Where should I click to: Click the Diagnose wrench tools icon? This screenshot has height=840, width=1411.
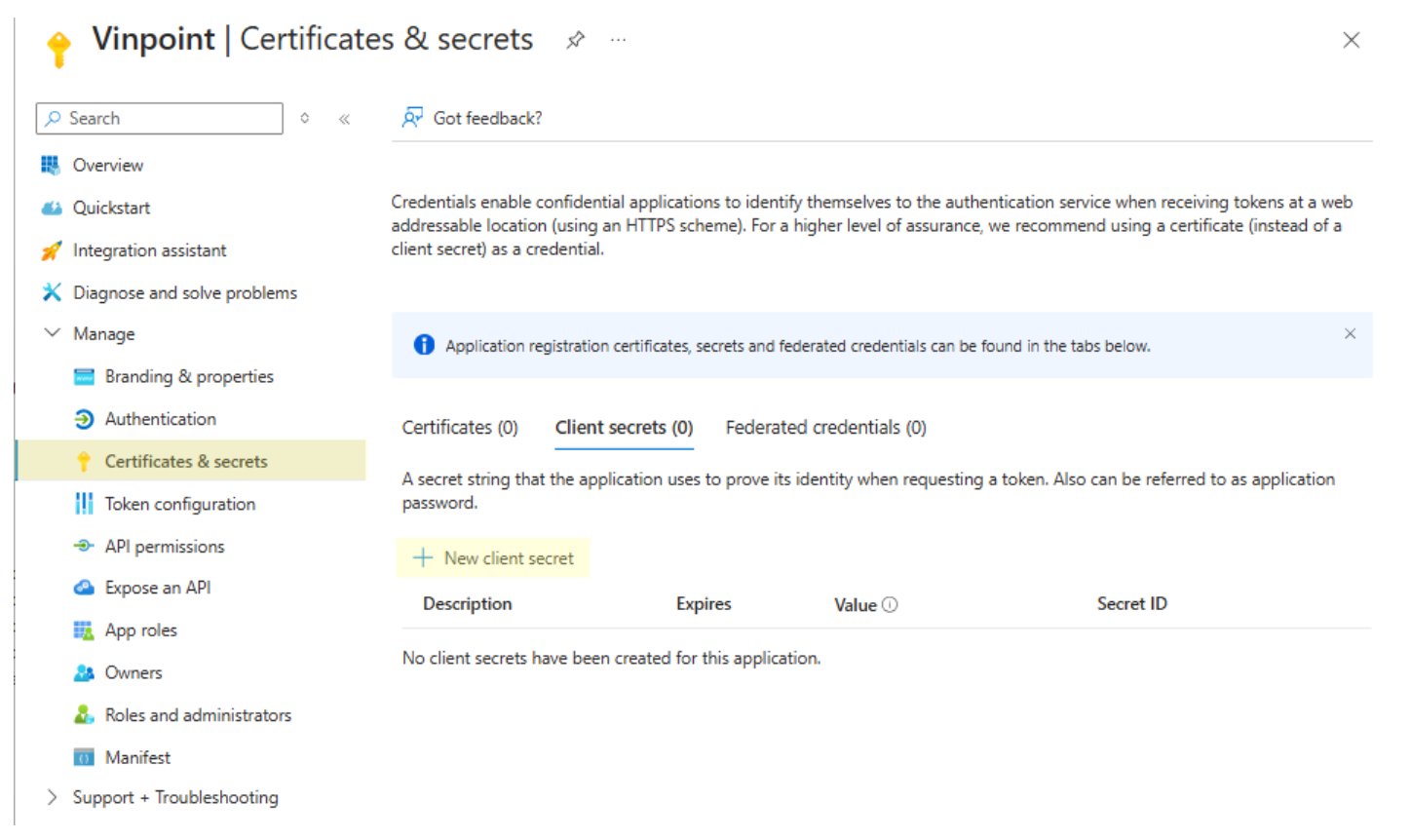click(x=52, y=292)
